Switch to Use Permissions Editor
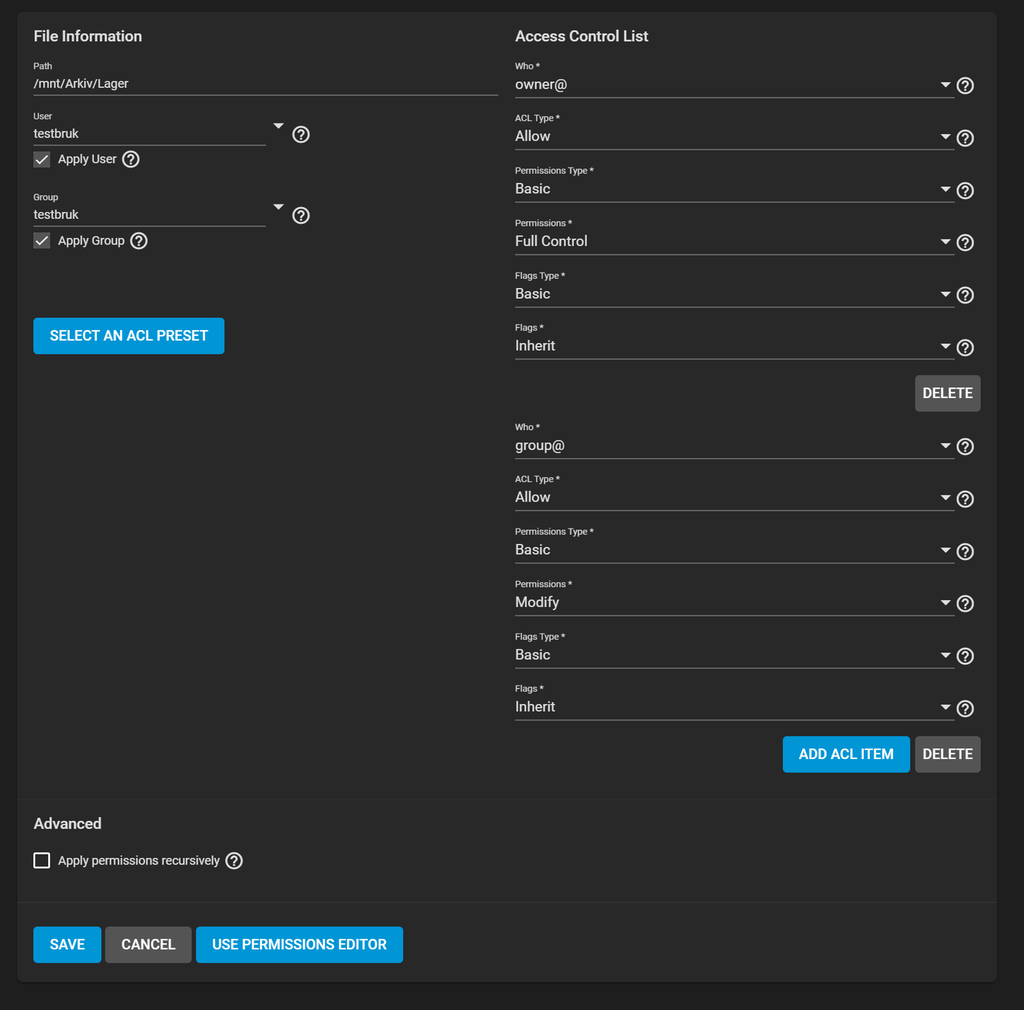The height and width of the screenshot is (1010, 1024). [299, 945]
